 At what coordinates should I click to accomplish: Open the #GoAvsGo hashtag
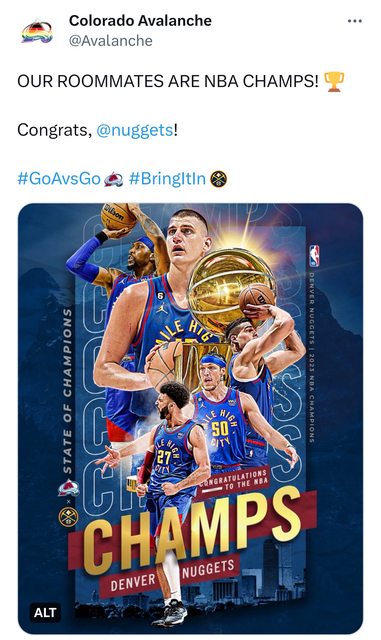pos(59,179)
